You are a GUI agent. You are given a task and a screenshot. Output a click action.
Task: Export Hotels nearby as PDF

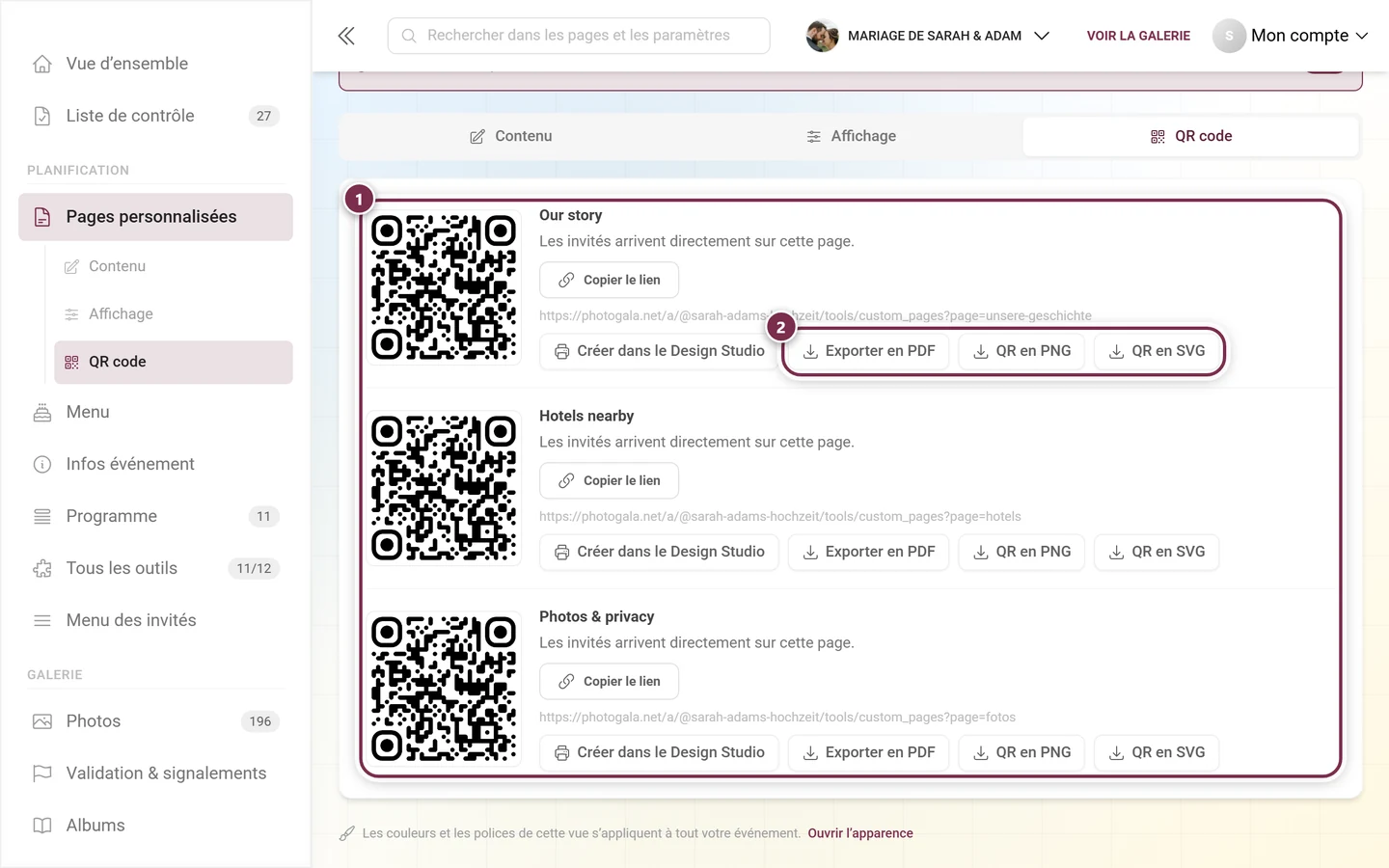[x=868, y=552]
